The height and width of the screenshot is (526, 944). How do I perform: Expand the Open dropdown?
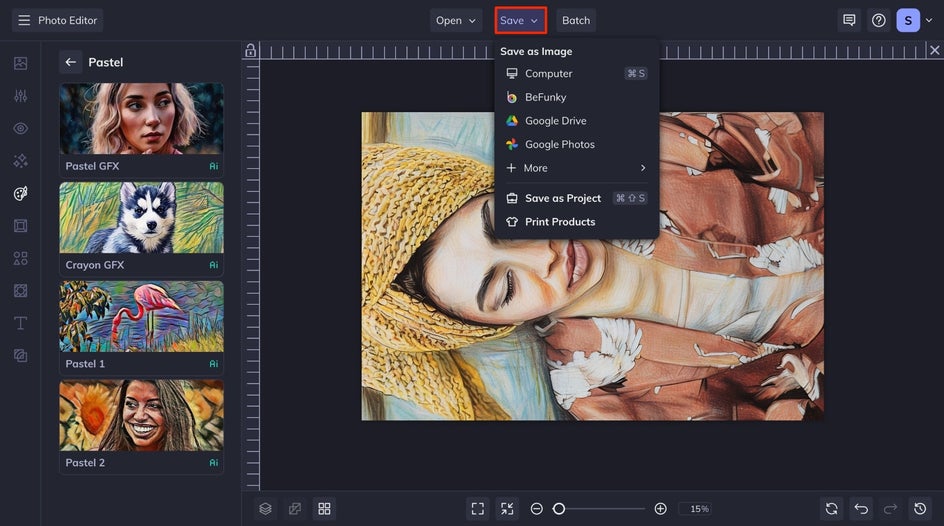click(x=456, y=20)
